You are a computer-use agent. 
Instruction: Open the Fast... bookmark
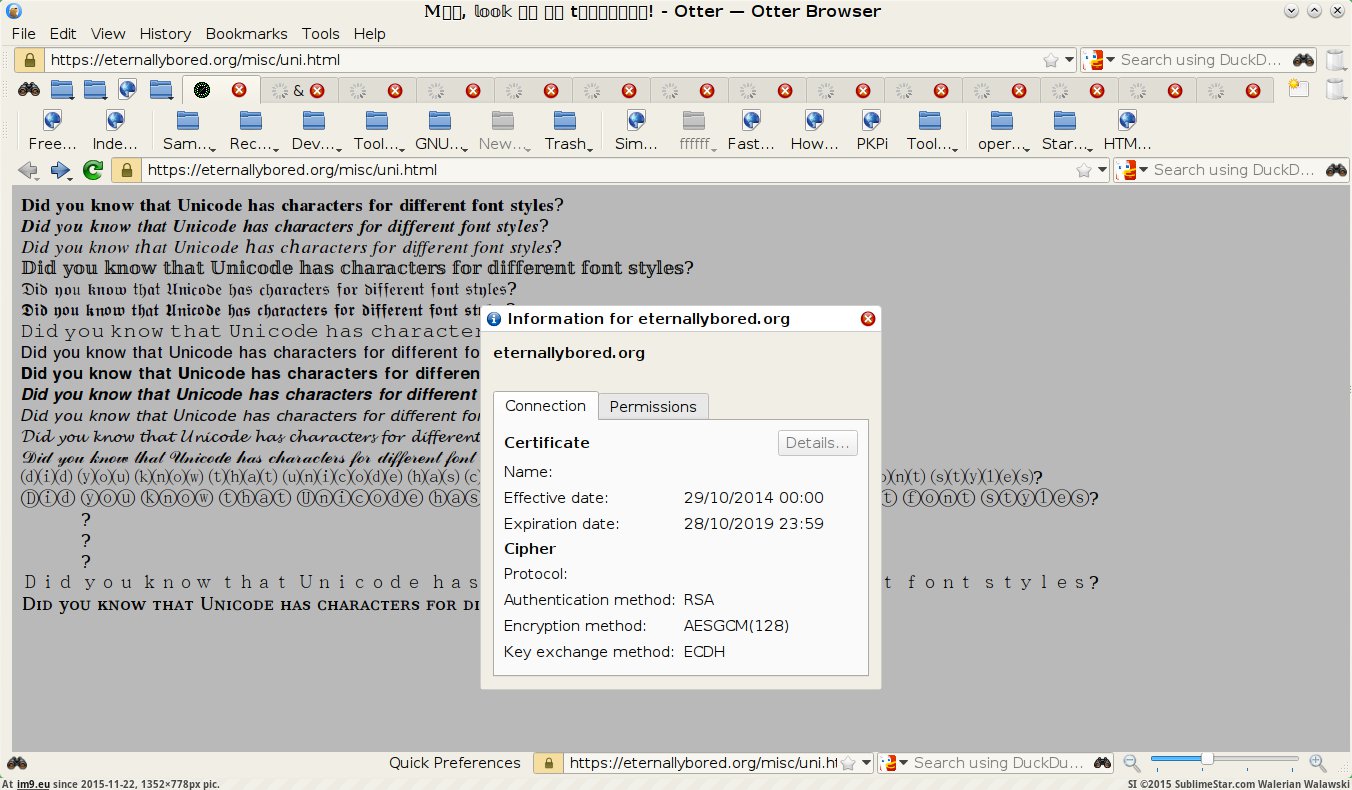point(751,131)
